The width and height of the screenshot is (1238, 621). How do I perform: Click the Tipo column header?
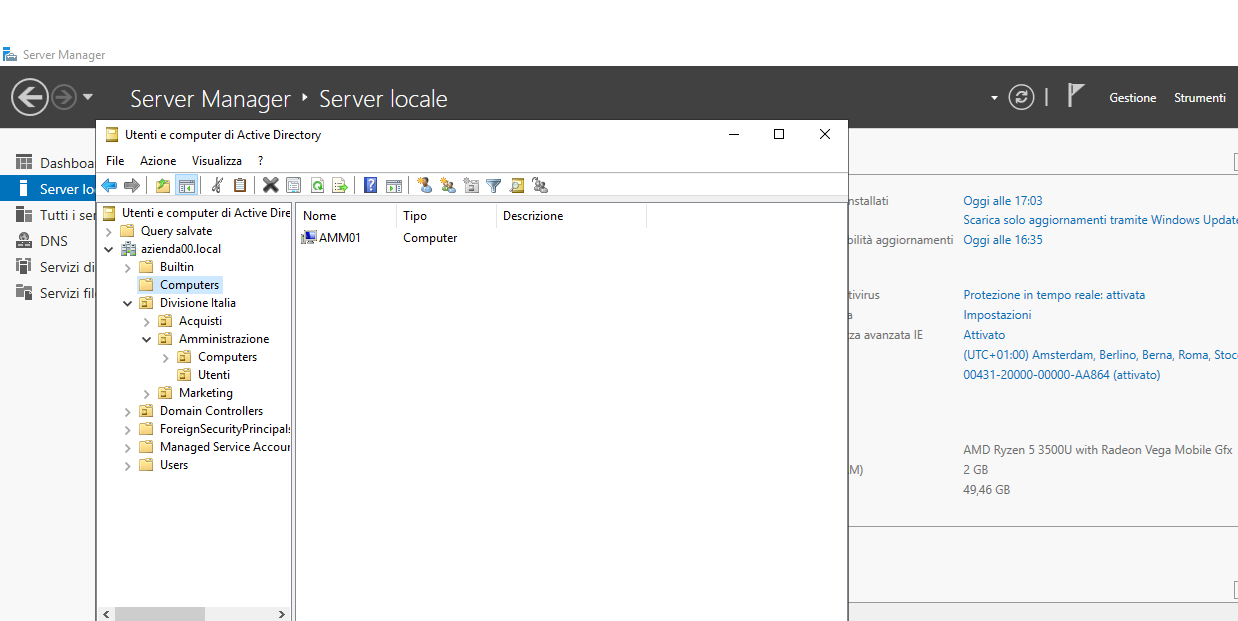(446, 215)
